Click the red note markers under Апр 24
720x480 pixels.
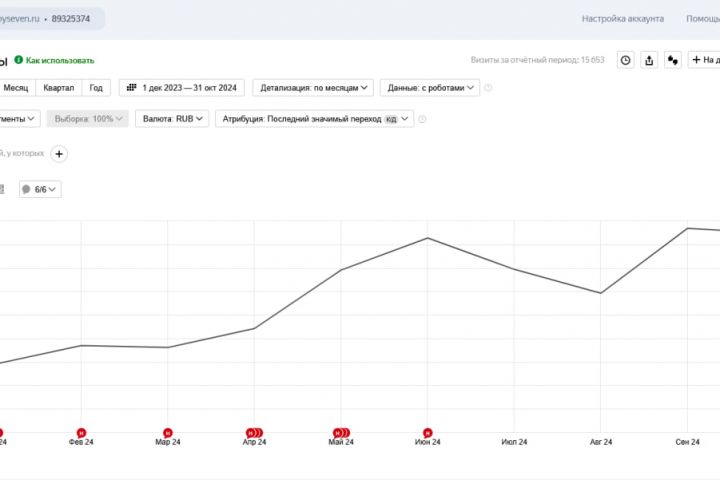tap(254, 433)
